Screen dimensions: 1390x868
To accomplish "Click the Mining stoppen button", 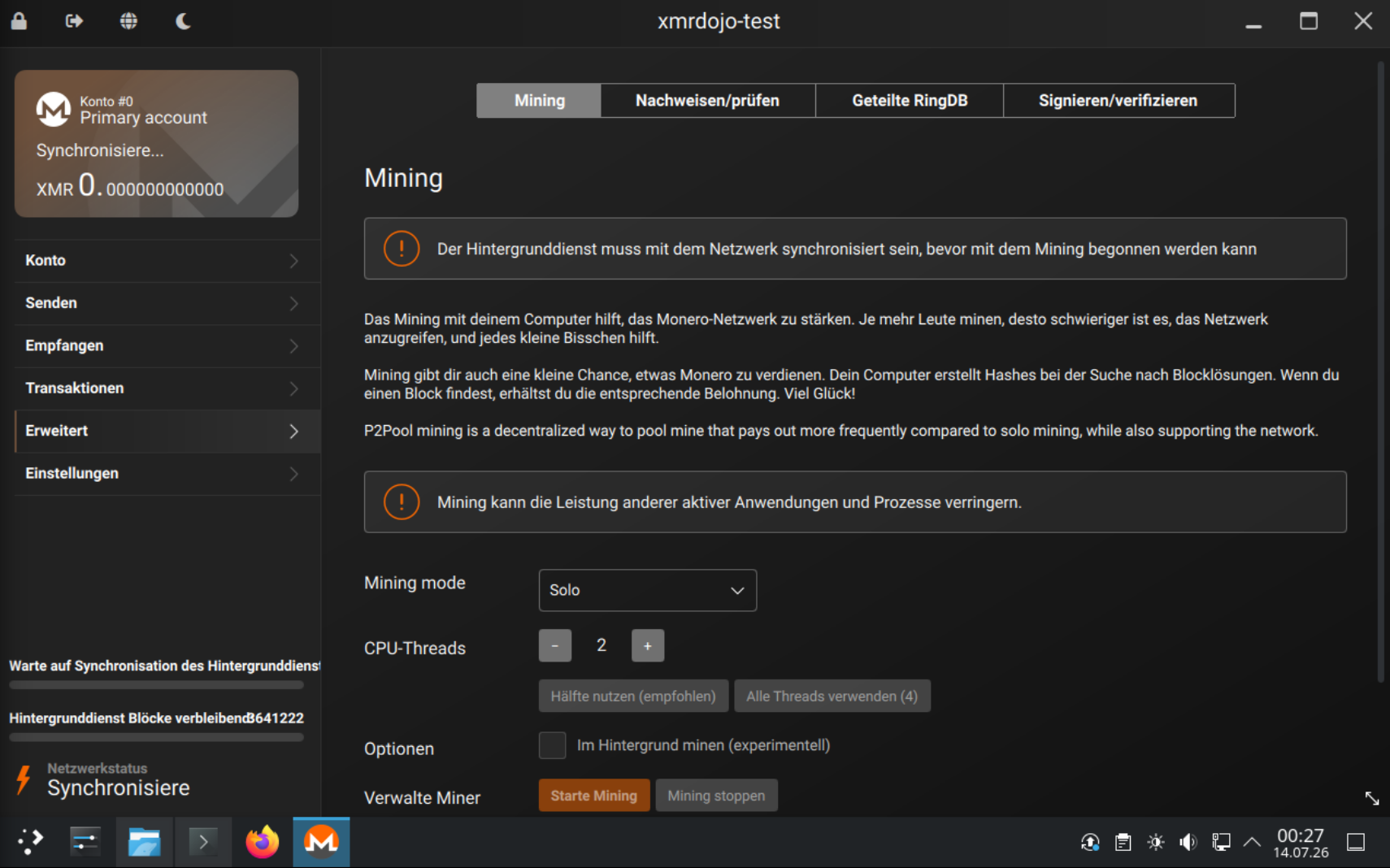I will point(716,796).
